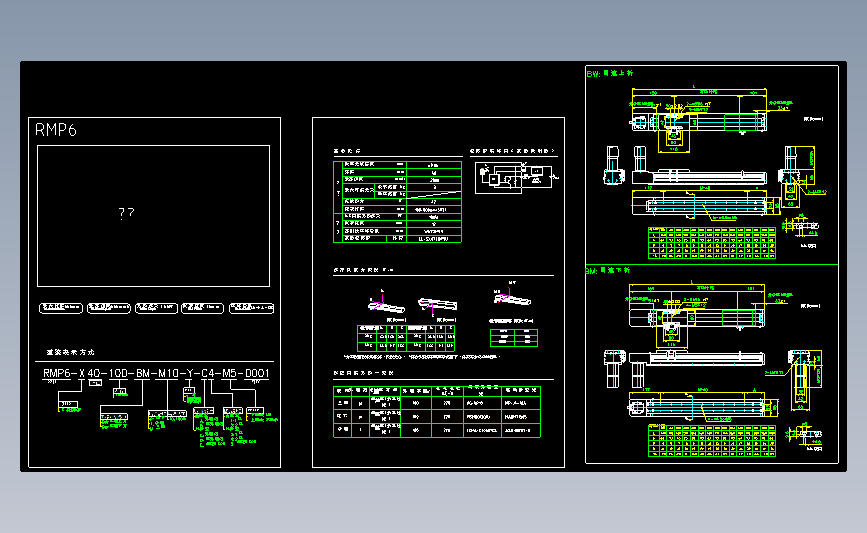Click the green dimension table under BW views
867x533 pixels.
click(x=712, y=243)
